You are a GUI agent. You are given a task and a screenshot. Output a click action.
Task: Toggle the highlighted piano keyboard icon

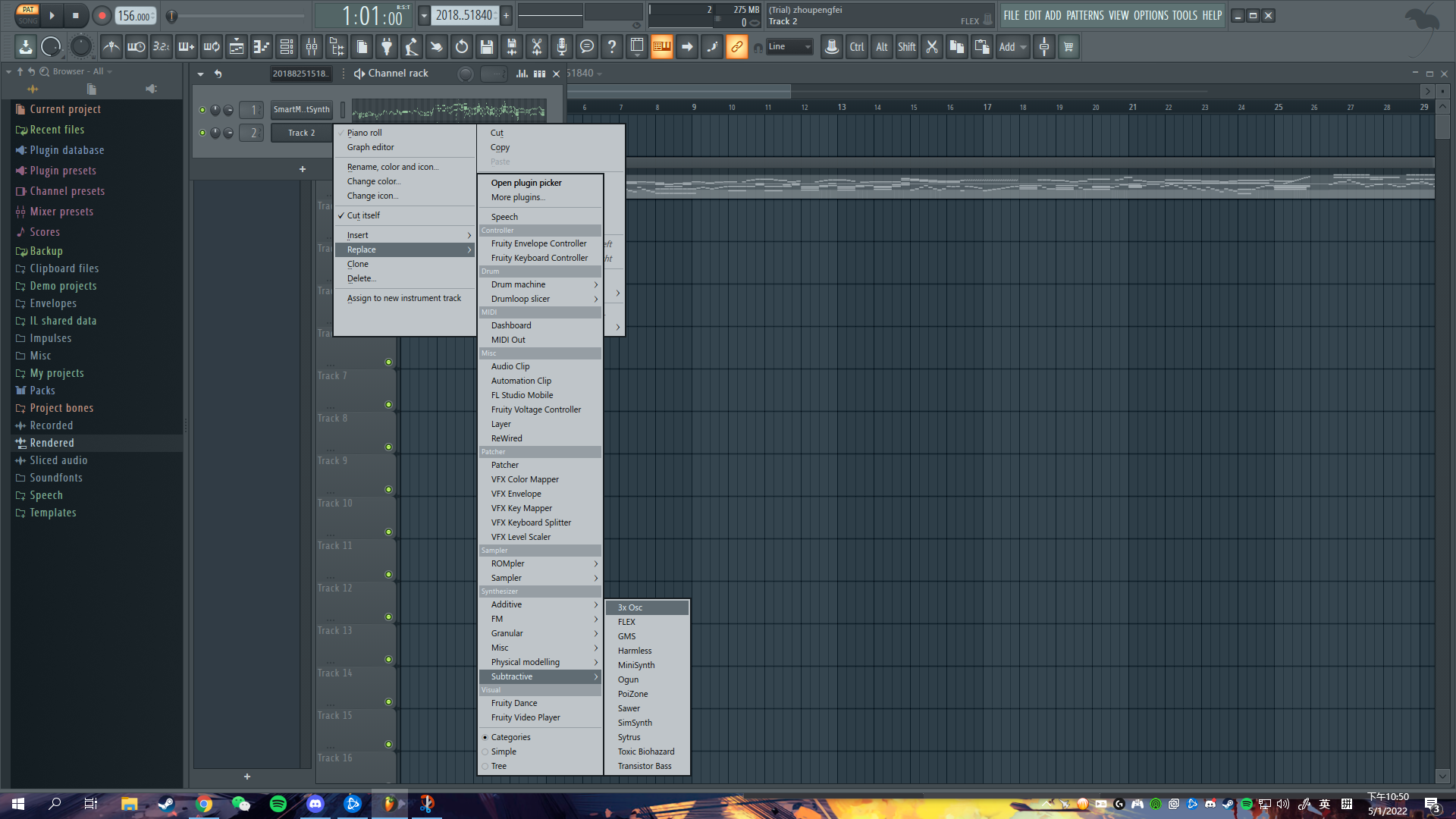tap(661, 47)
